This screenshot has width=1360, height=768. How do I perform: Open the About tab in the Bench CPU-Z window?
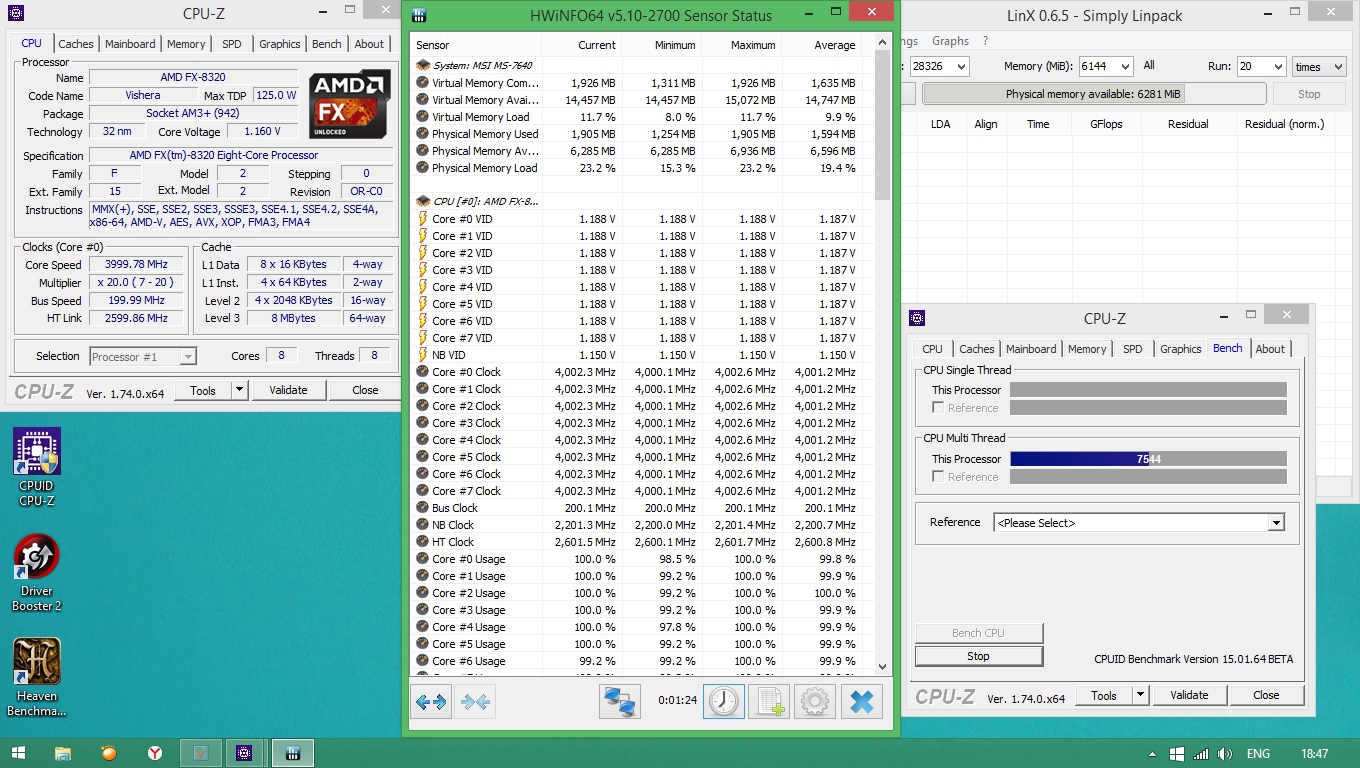[1270, 349]
